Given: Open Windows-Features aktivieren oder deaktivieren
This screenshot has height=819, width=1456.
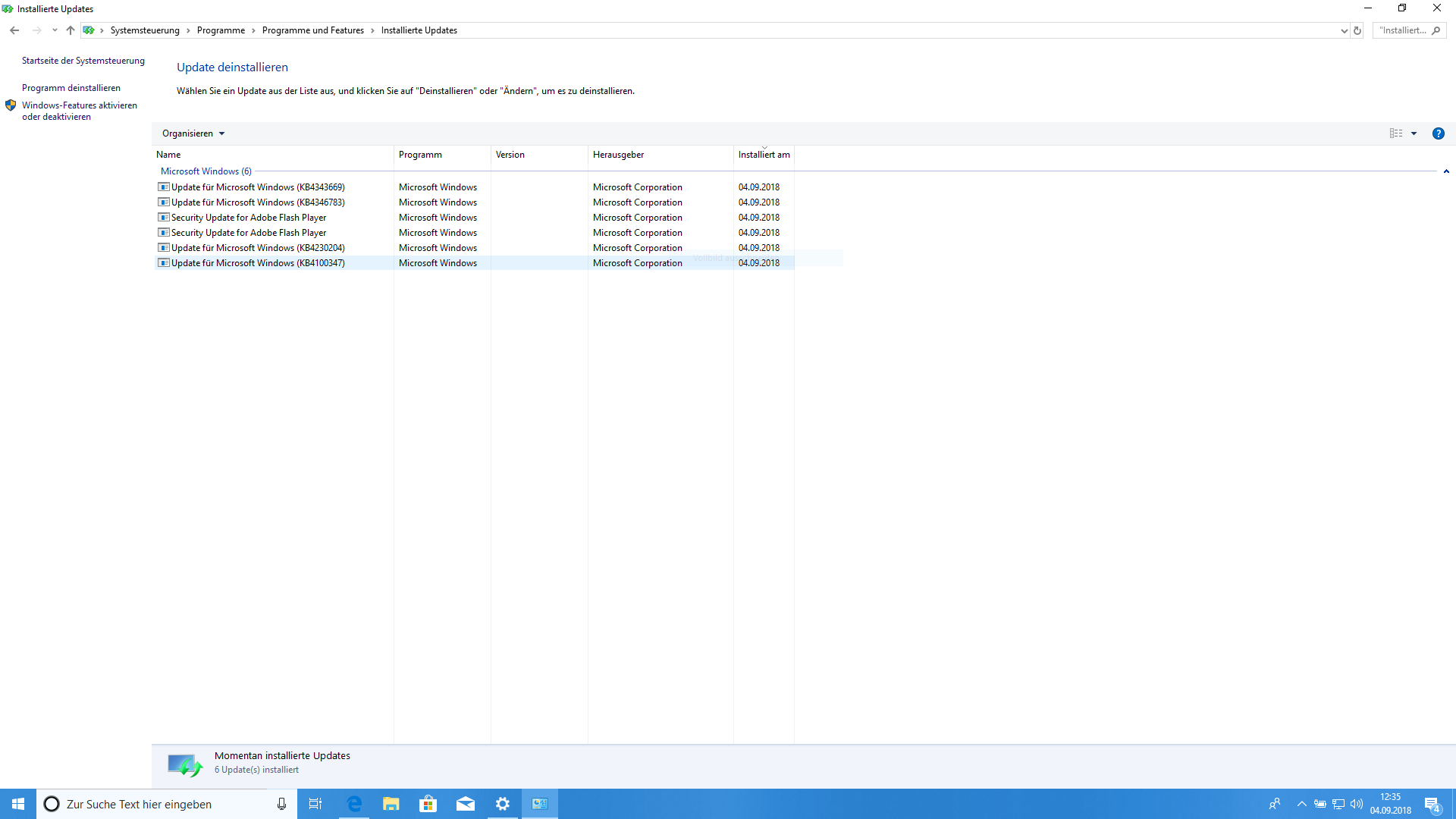Looking at the screenshot, I should [80, 111].
